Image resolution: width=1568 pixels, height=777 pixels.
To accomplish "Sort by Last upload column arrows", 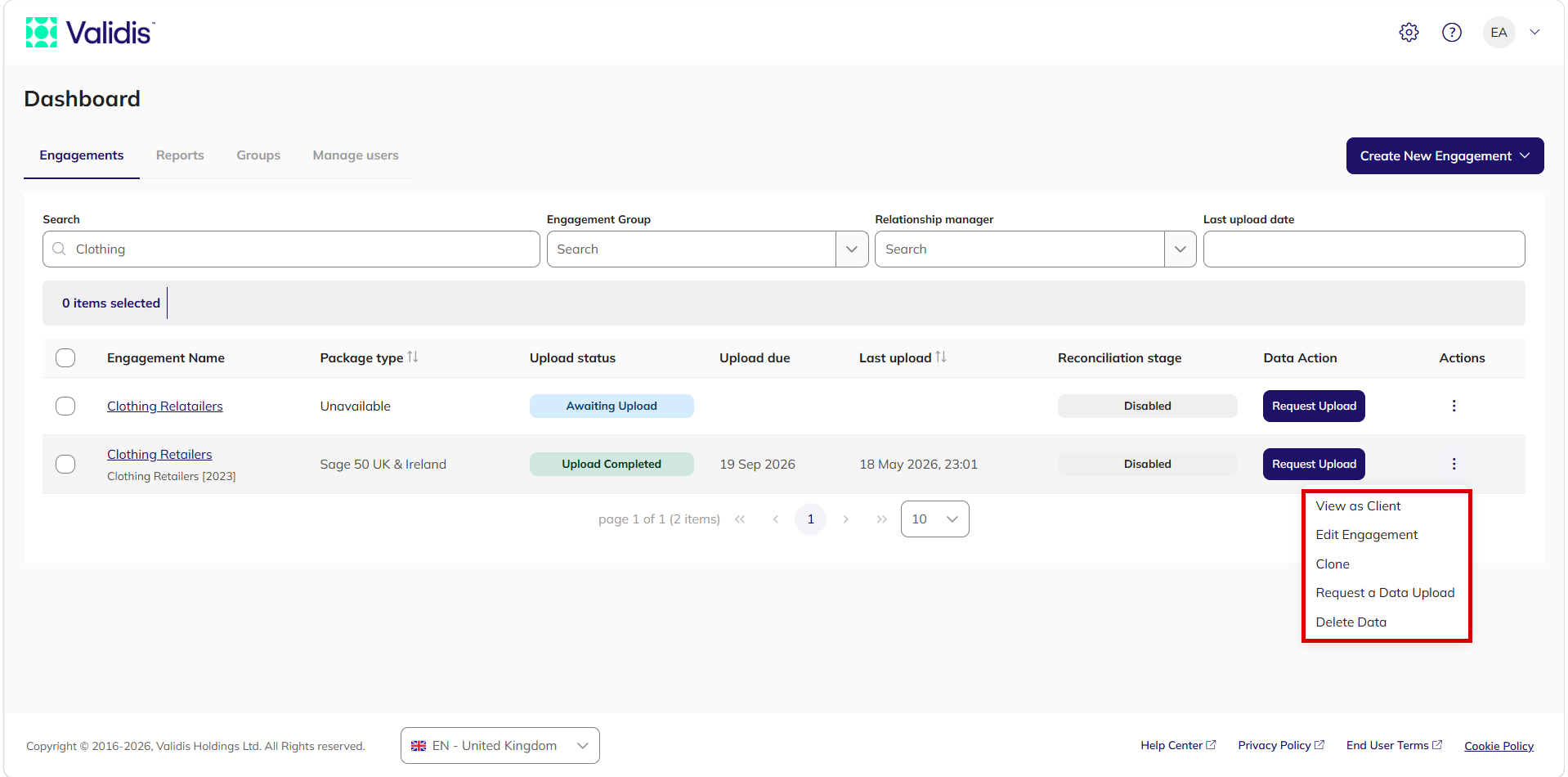I will point(941,357).
